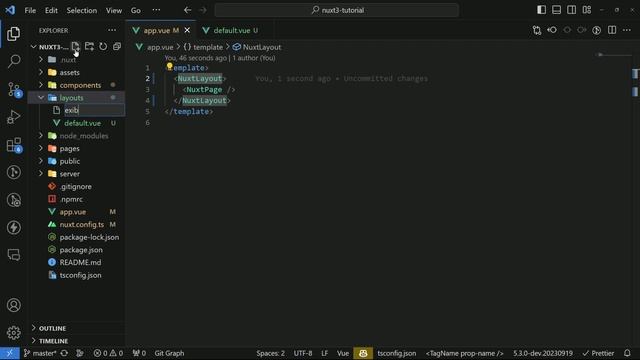Open the Search view in activity bar
The width and height of the screenshot is (640, 360).
click(x=13, y=61)
